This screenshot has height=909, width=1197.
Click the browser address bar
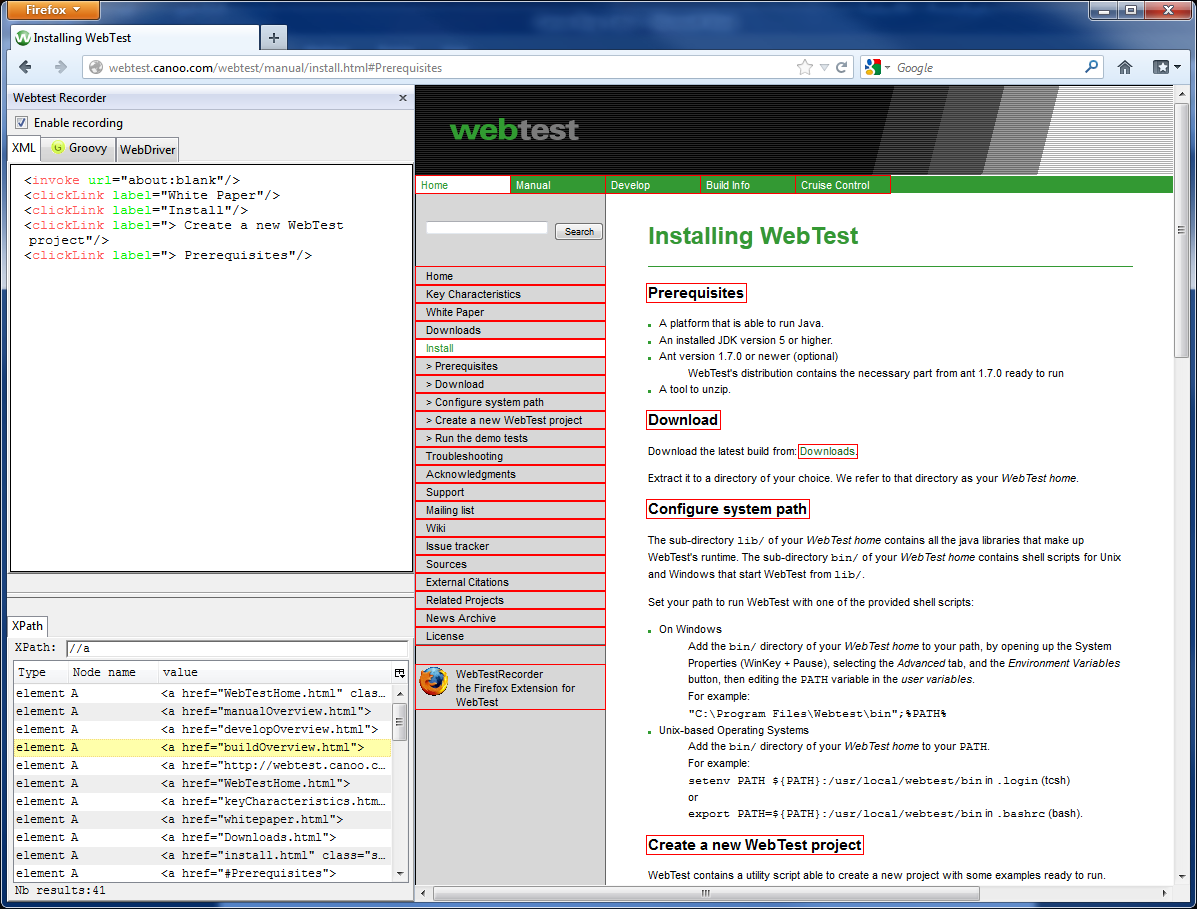pos(450,67)
